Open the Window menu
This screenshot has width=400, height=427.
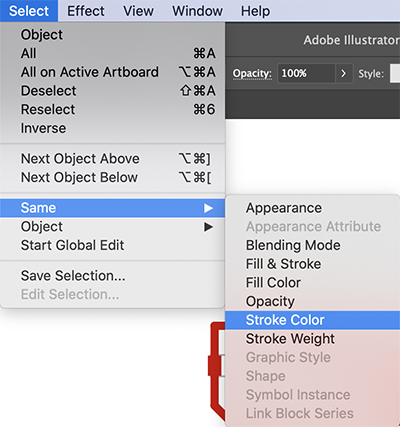197,11
